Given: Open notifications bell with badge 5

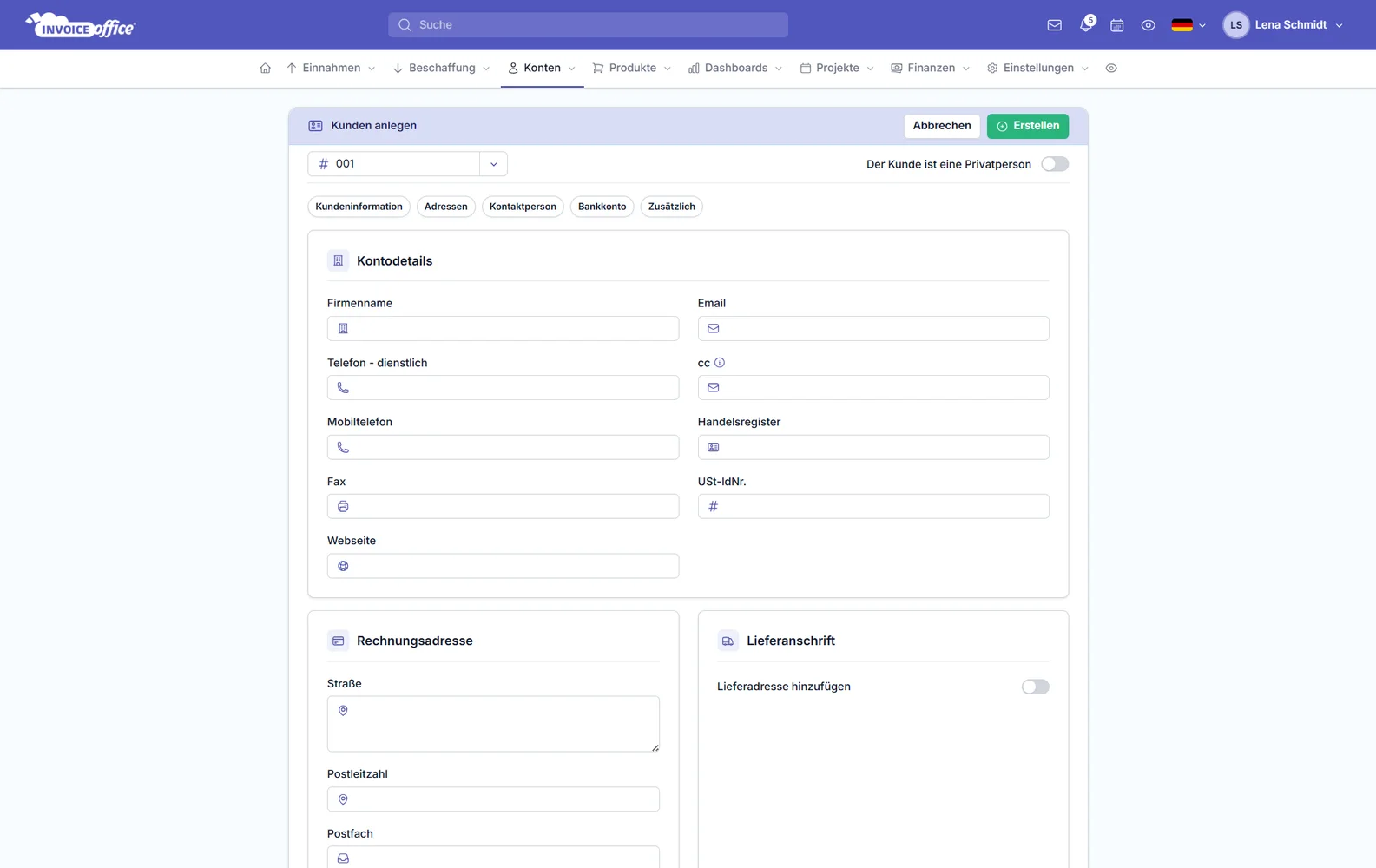Looking at the screenshot, I should click(1086, 24).
